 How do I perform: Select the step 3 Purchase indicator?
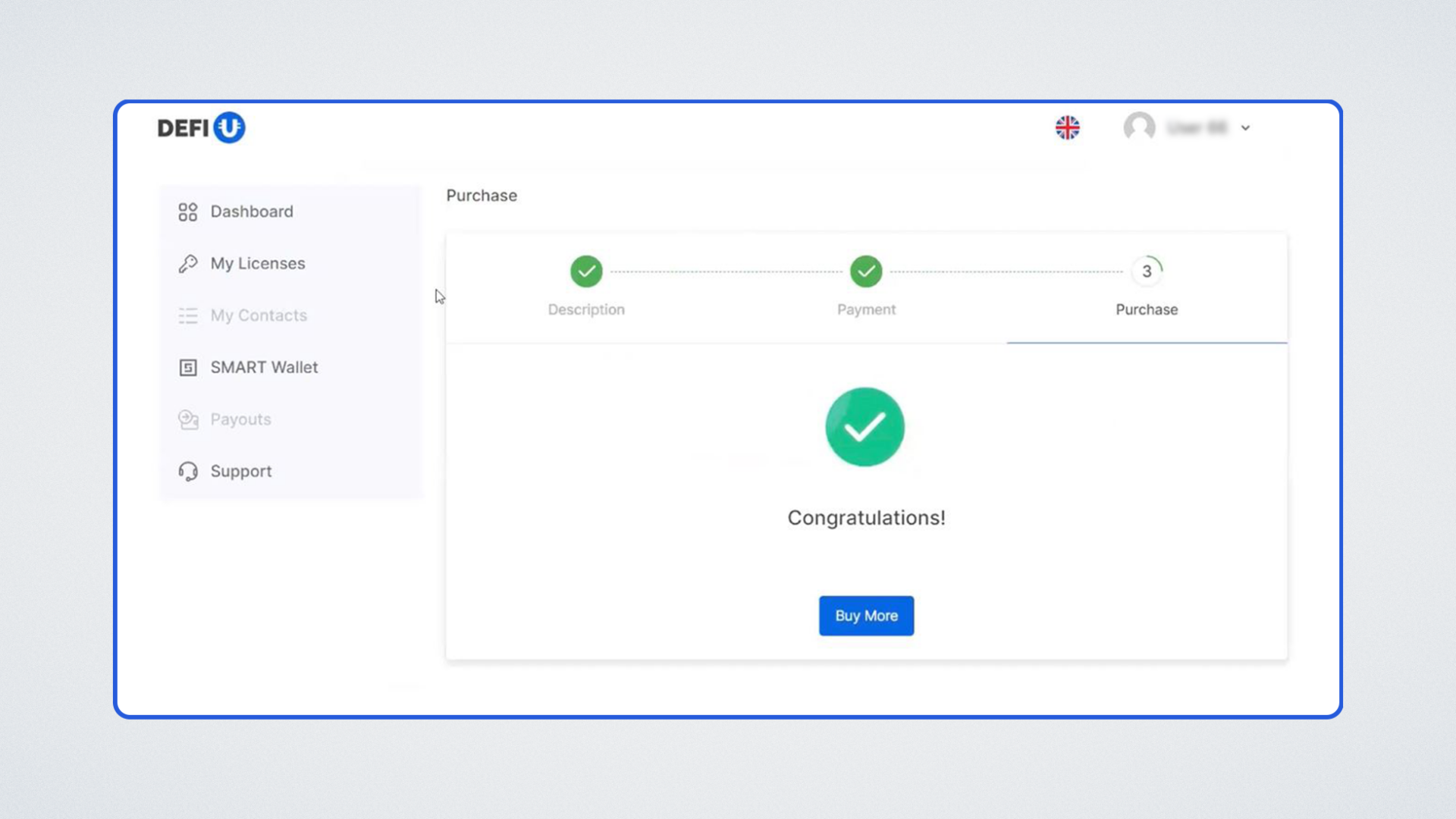tap(1147, 271)
